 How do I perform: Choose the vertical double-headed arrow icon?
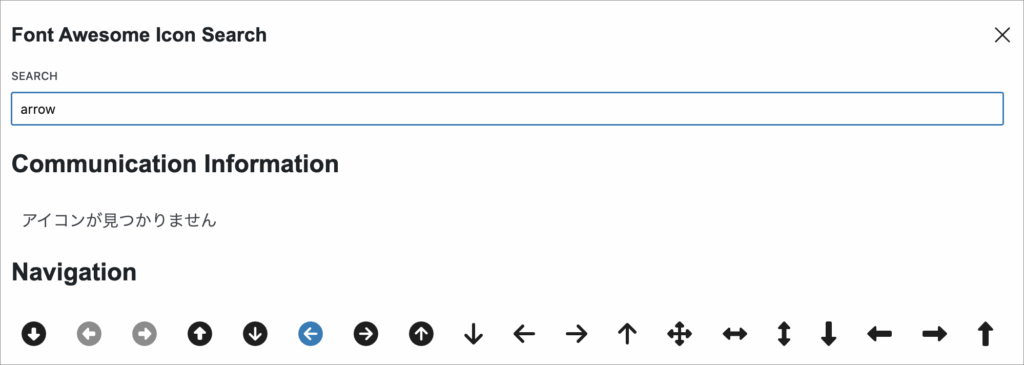(x=784, y=334)
